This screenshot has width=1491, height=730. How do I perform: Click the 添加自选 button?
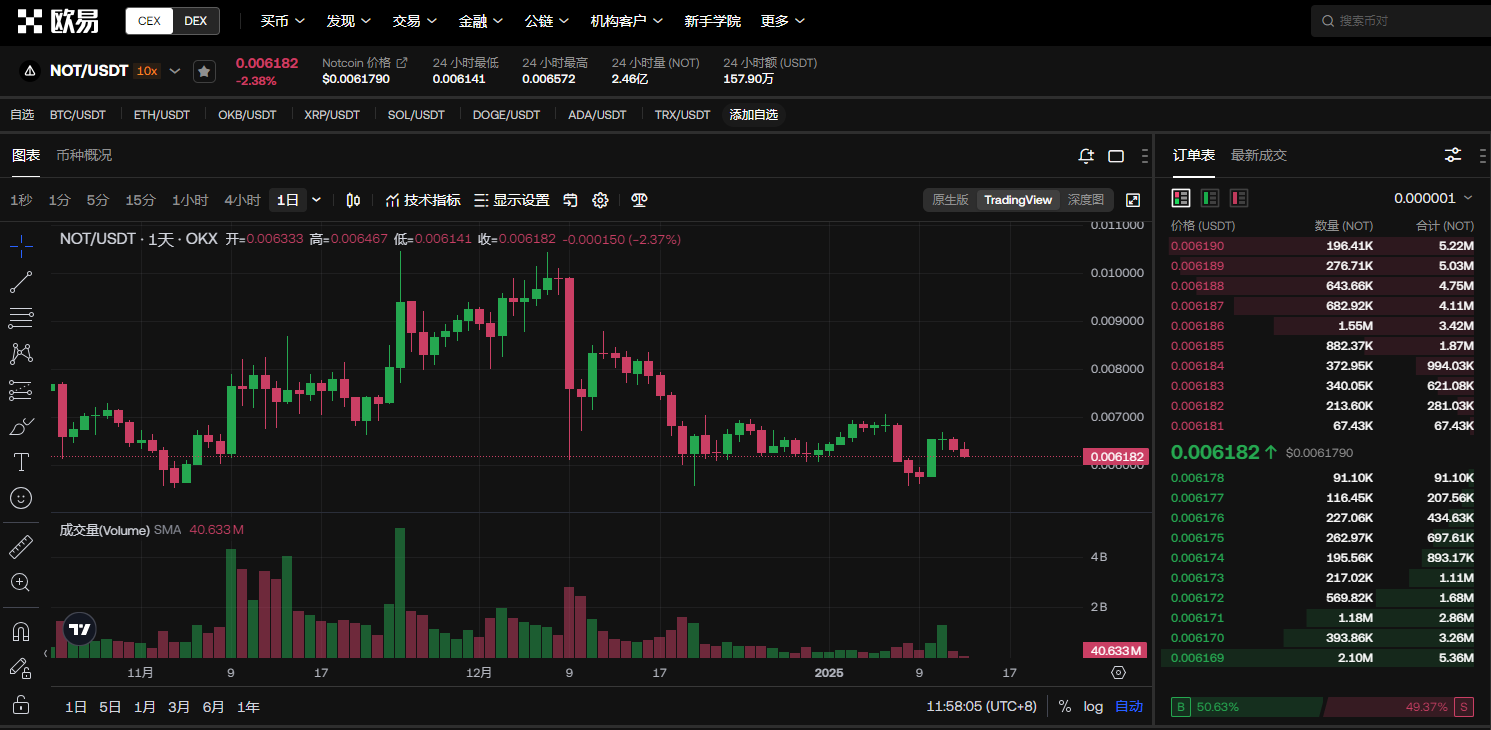point(753,115)
